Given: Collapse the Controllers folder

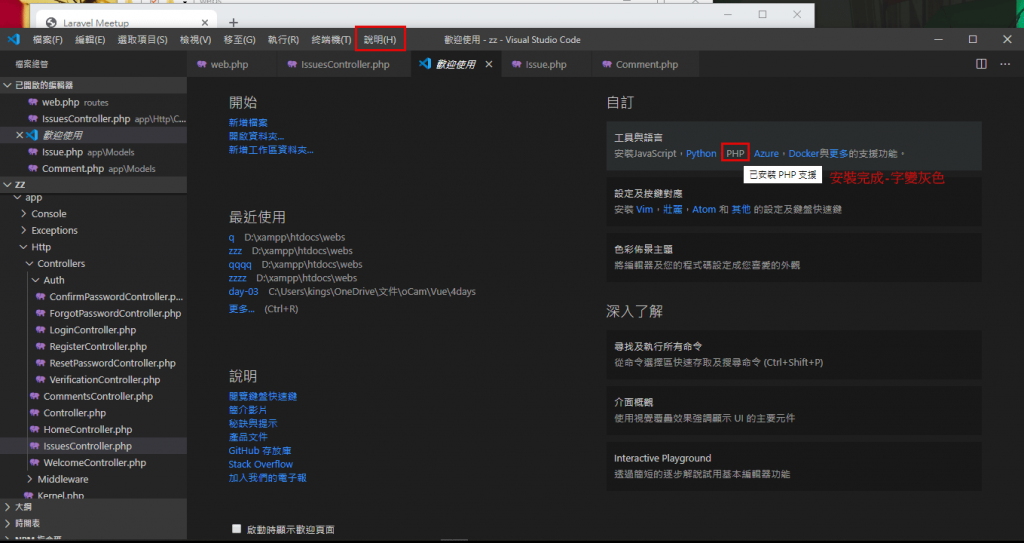Looking at the screenshot, I should pos(29,263).
